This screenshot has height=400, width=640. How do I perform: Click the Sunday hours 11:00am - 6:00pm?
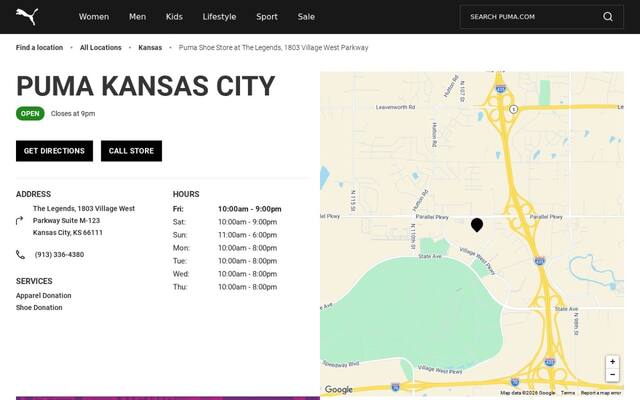[x=247, y=235]
